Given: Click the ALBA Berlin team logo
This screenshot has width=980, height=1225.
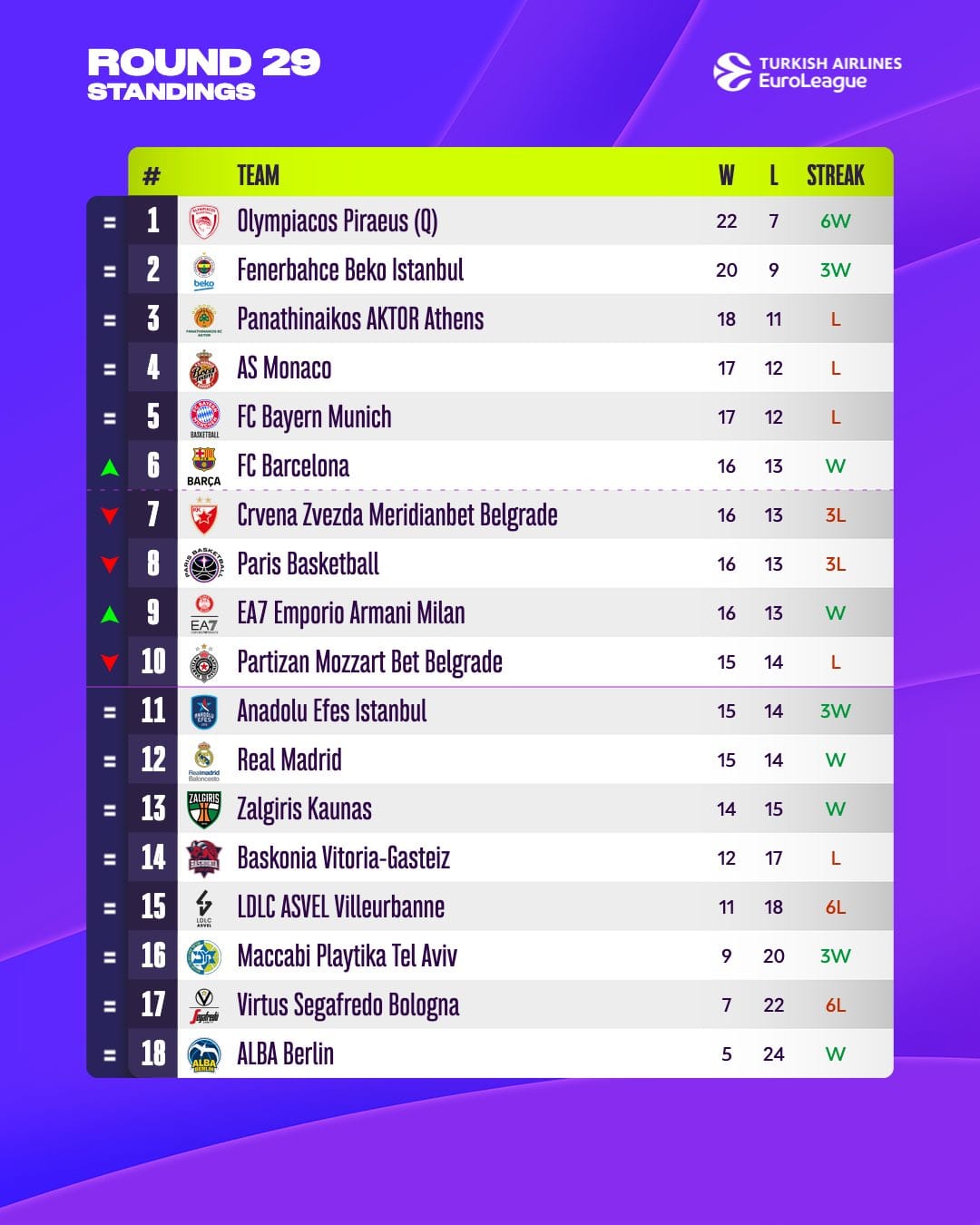Looking at the screenshot, I should tap(204, 1054).
